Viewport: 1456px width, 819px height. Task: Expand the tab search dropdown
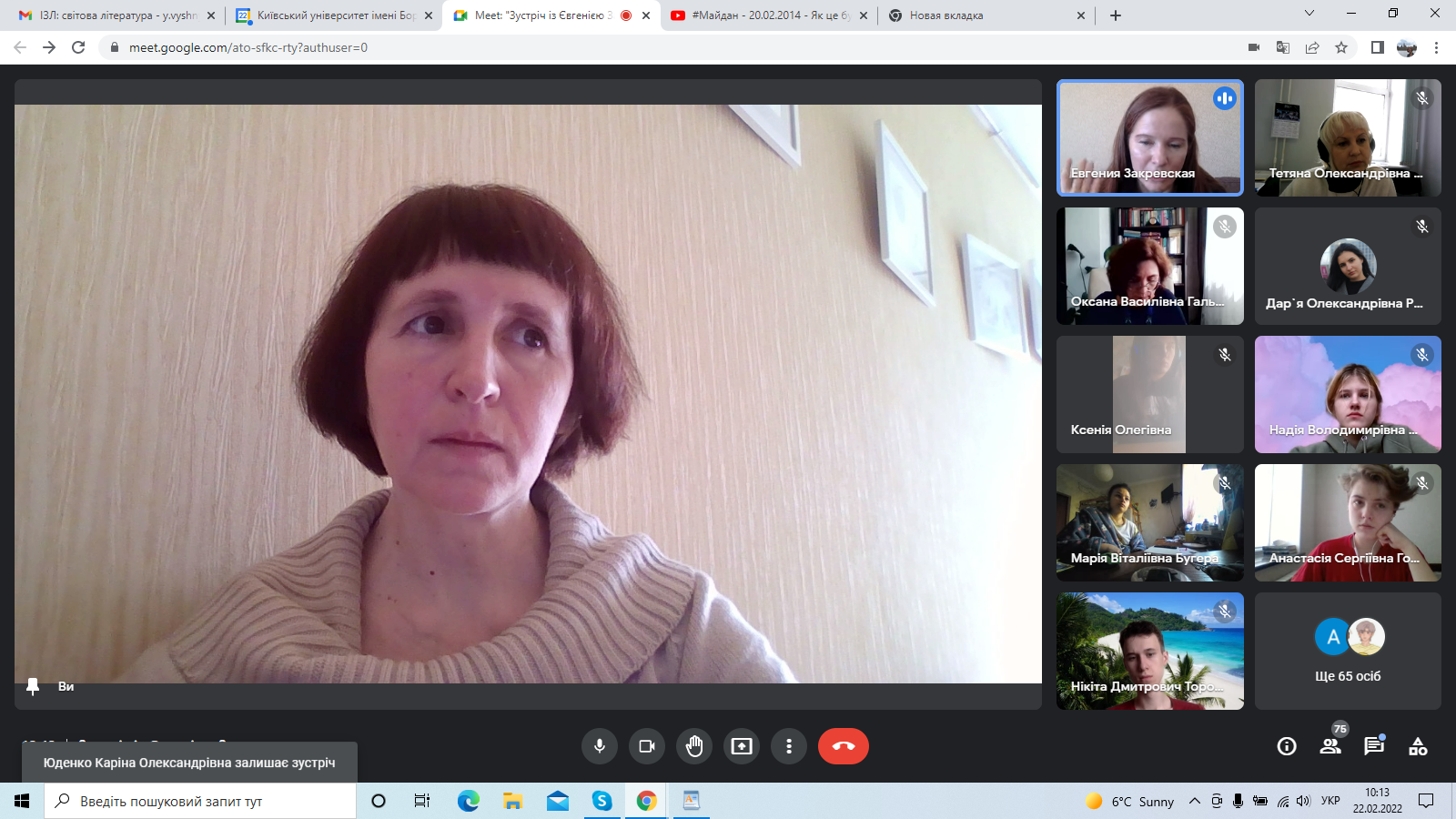(x=1309, y=14)
